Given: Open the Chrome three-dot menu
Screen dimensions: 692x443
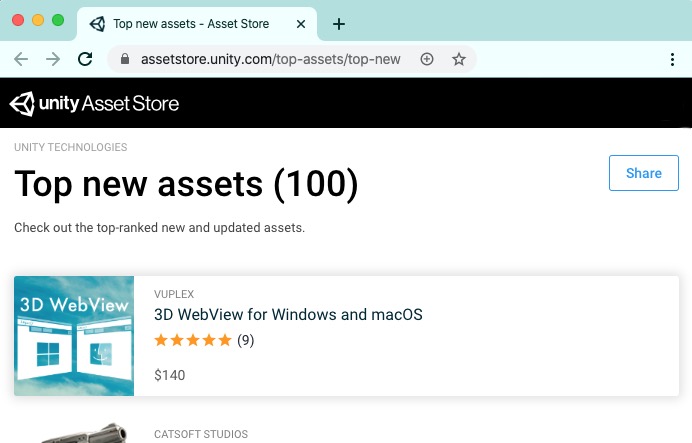Looking at the screenshot, I should pos(672,59).
